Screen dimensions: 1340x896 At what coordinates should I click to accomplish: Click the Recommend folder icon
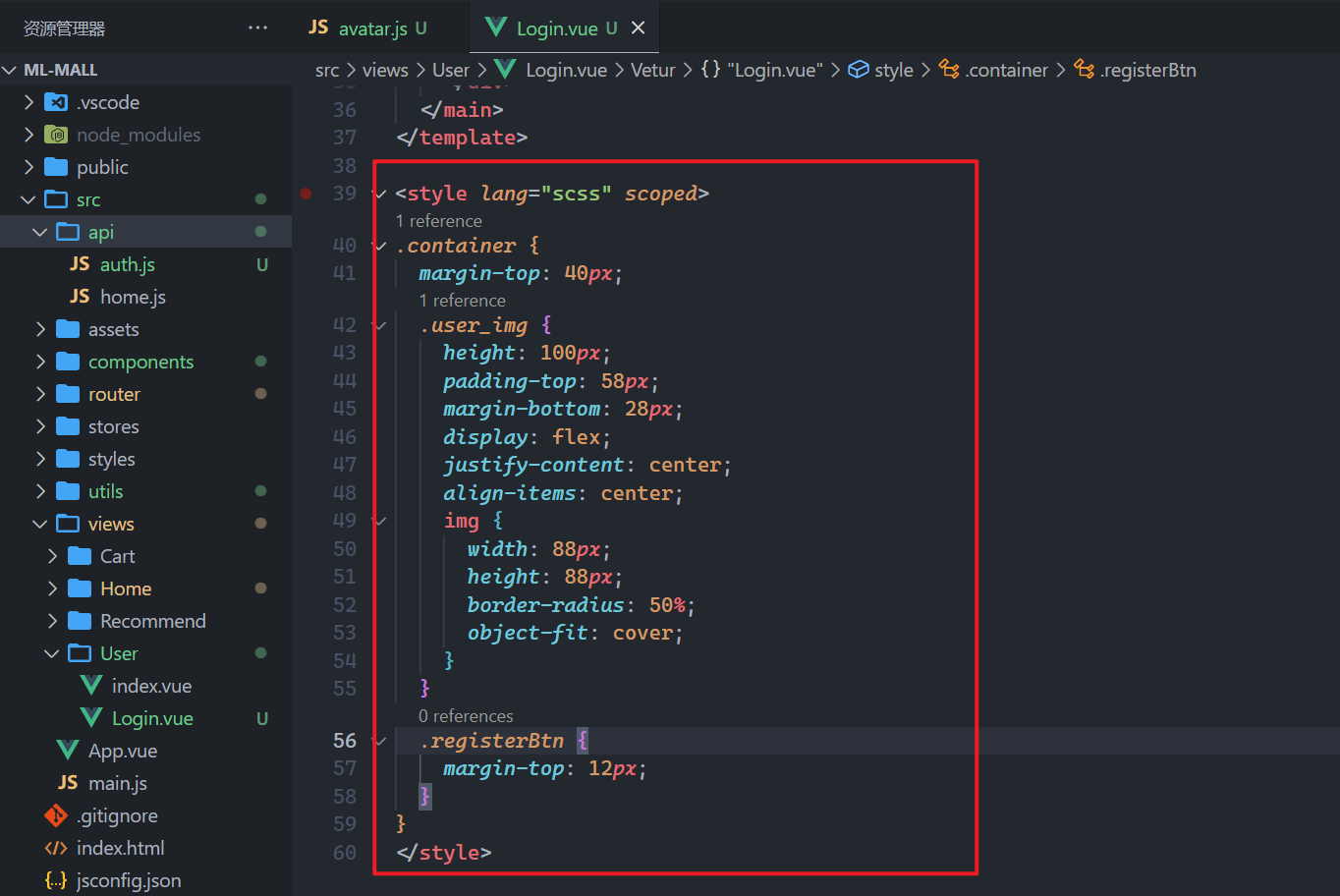81,621
